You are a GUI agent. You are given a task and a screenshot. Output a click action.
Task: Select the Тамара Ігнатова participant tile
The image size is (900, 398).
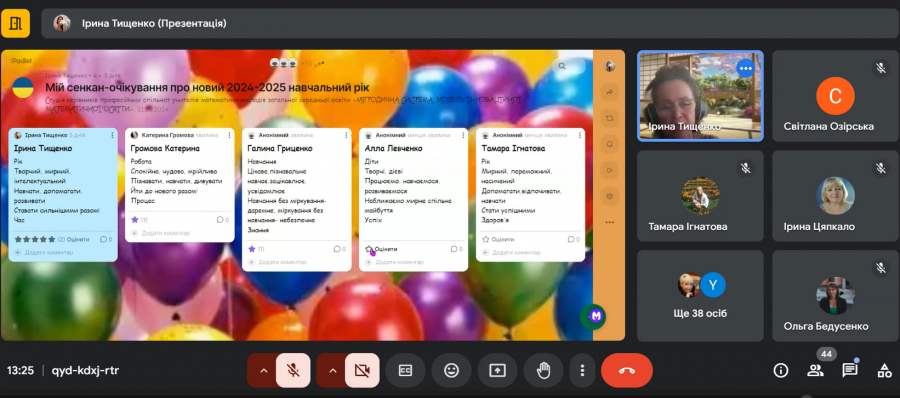700,196
